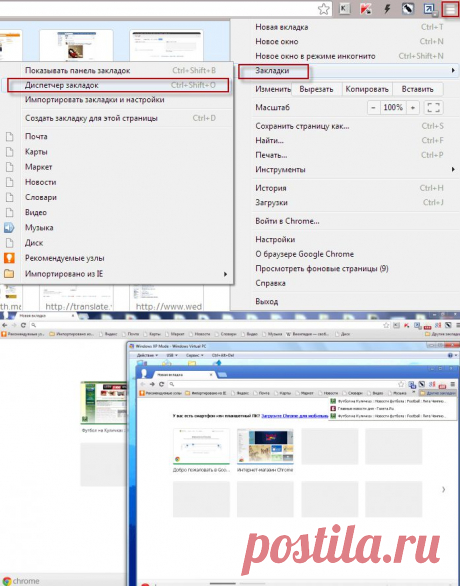Open the Сервис dropdown in Virtual PC
The width and height of the screenshot is (460, 586).
195,355
